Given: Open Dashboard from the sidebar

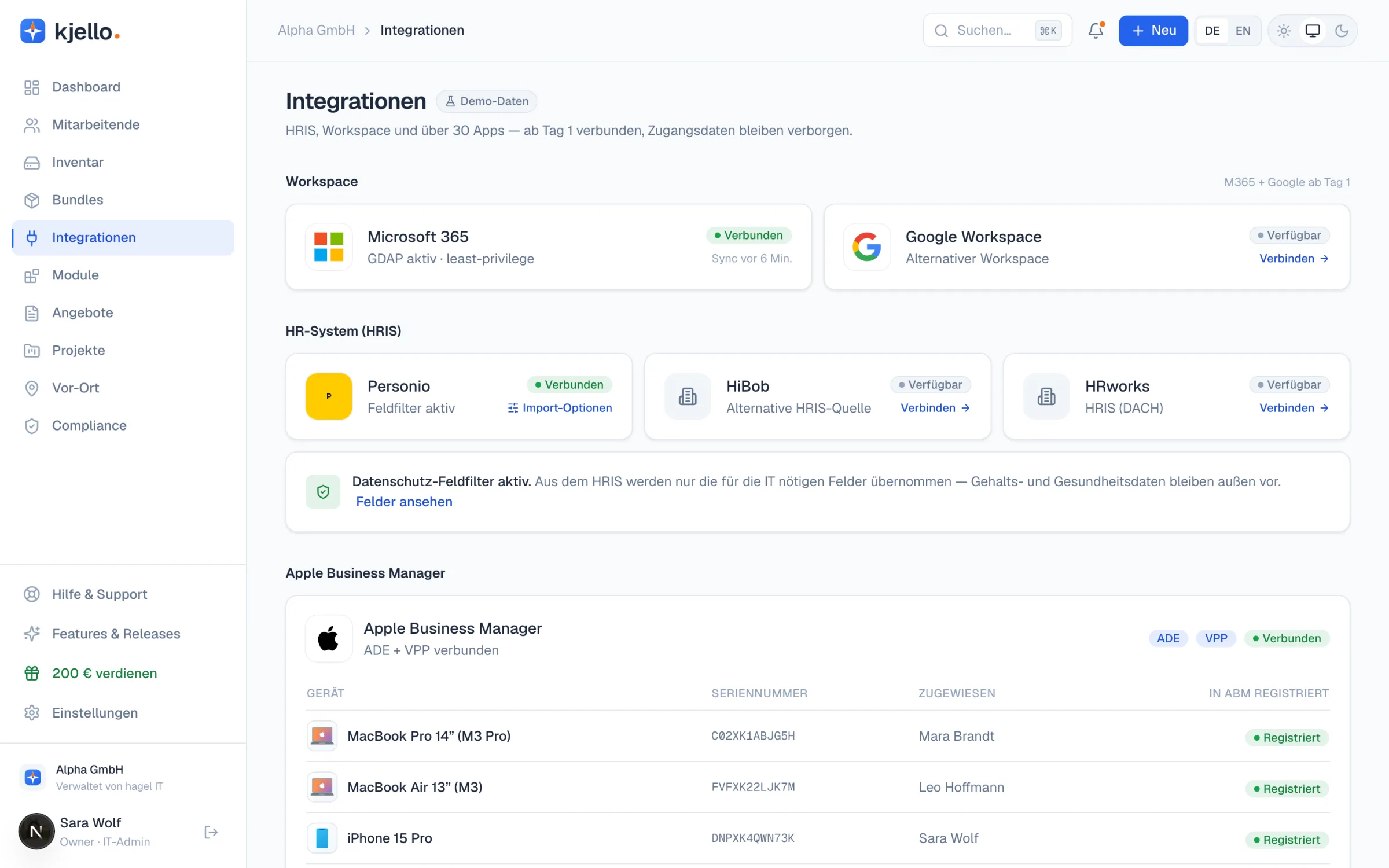Looking at the screenshot, I should (x=123, y=87).
